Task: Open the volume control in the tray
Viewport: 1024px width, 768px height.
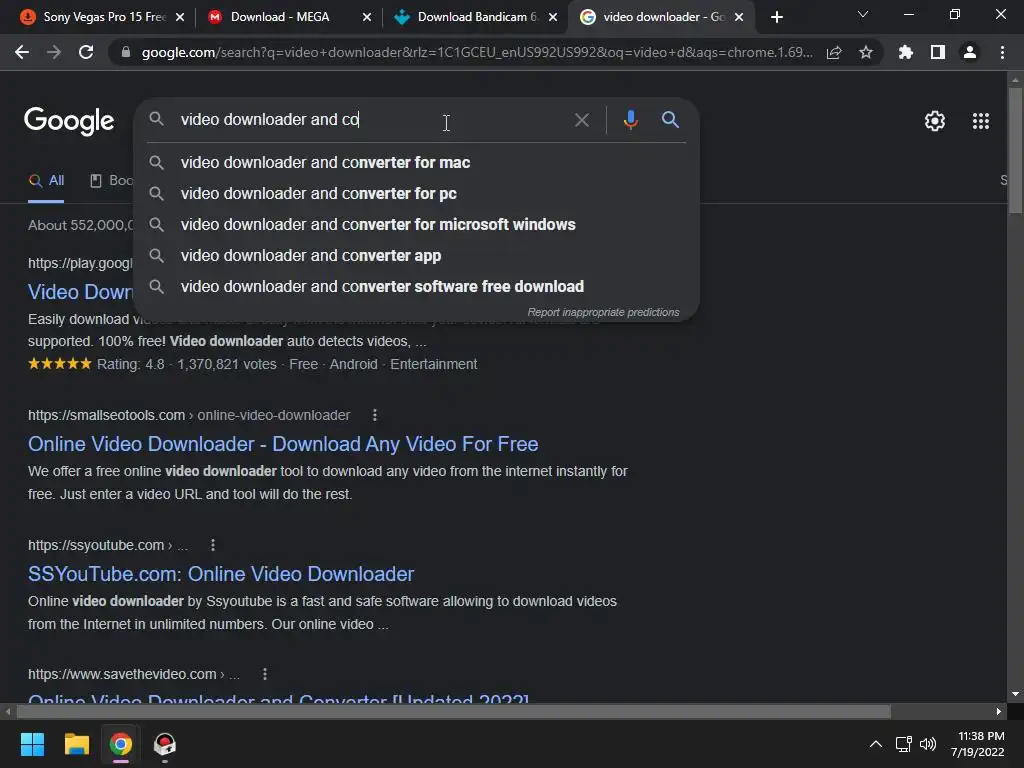Action: [x=927, y=744]
